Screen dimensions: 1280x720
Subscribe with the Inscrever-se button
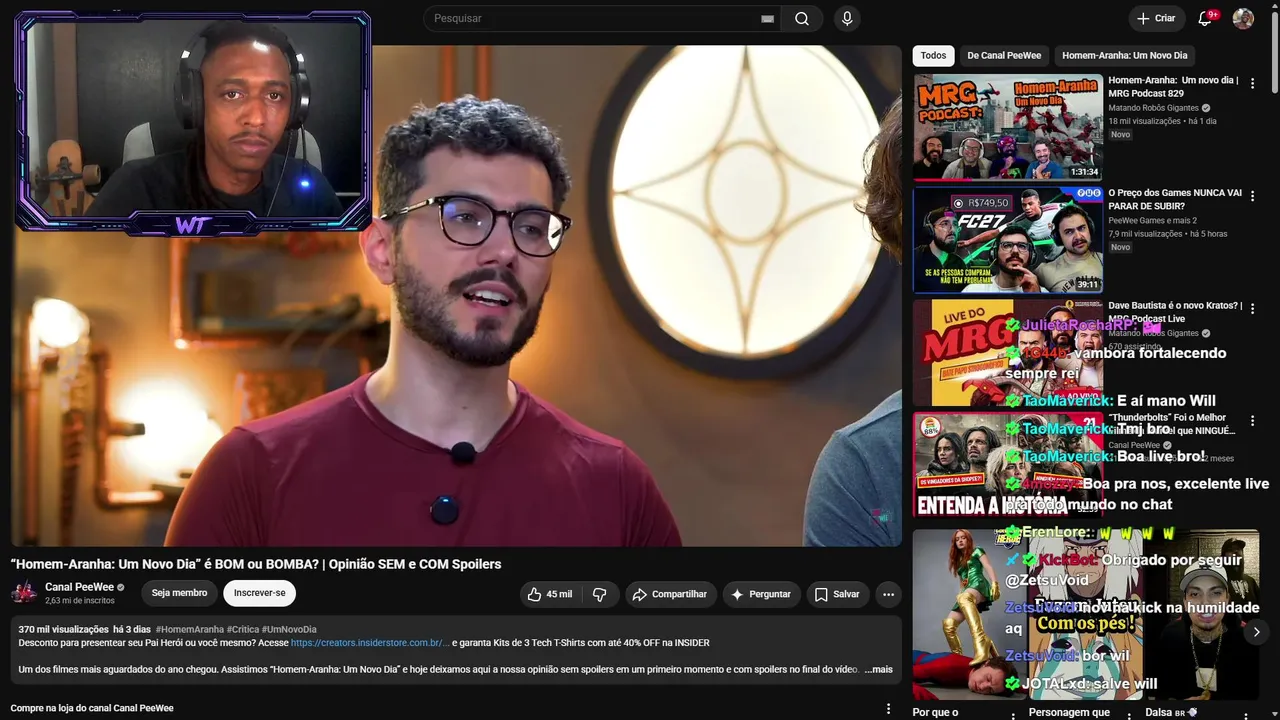(260, 593)
